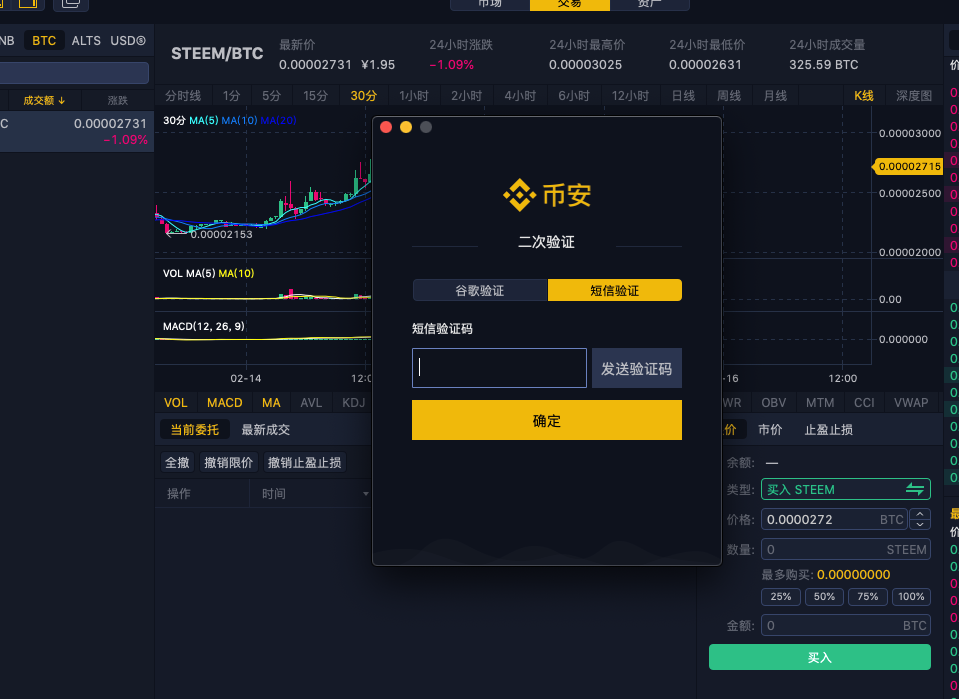Set chart interval to 月线

coord(775,96)
